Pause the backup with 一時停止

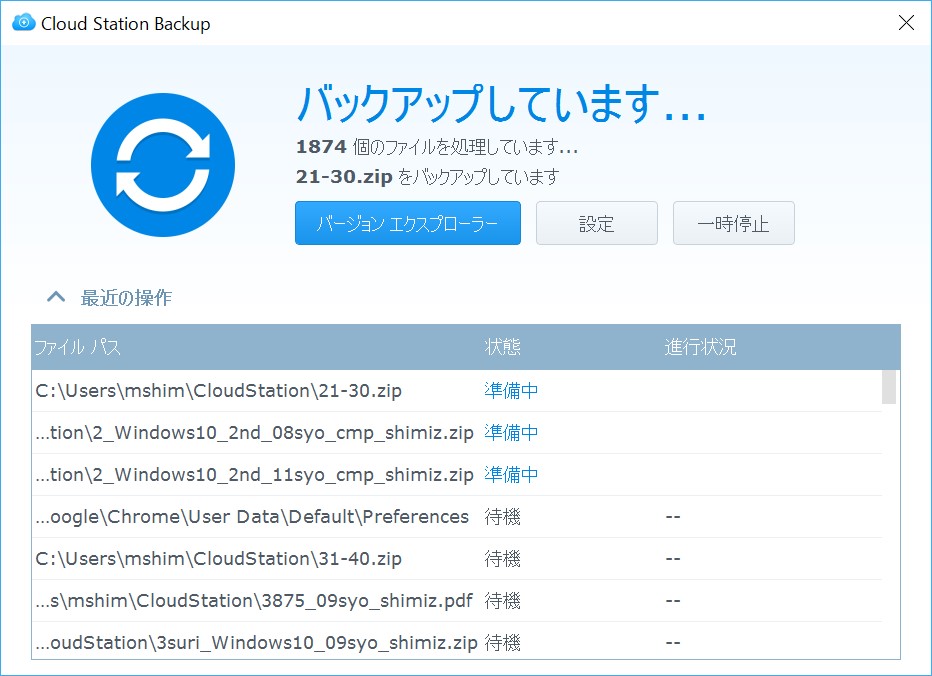pyautogui.click(x=733, y=223)
